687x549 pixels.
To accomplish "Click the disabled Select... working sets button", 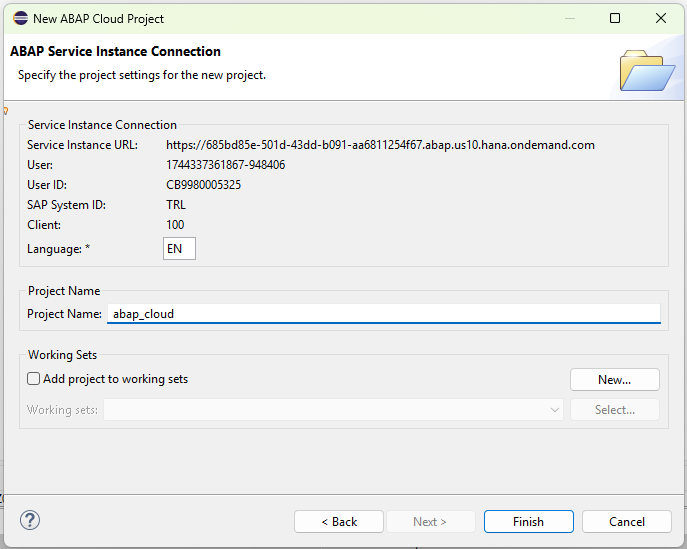I will pyautogui.click(x=615, y=410).
